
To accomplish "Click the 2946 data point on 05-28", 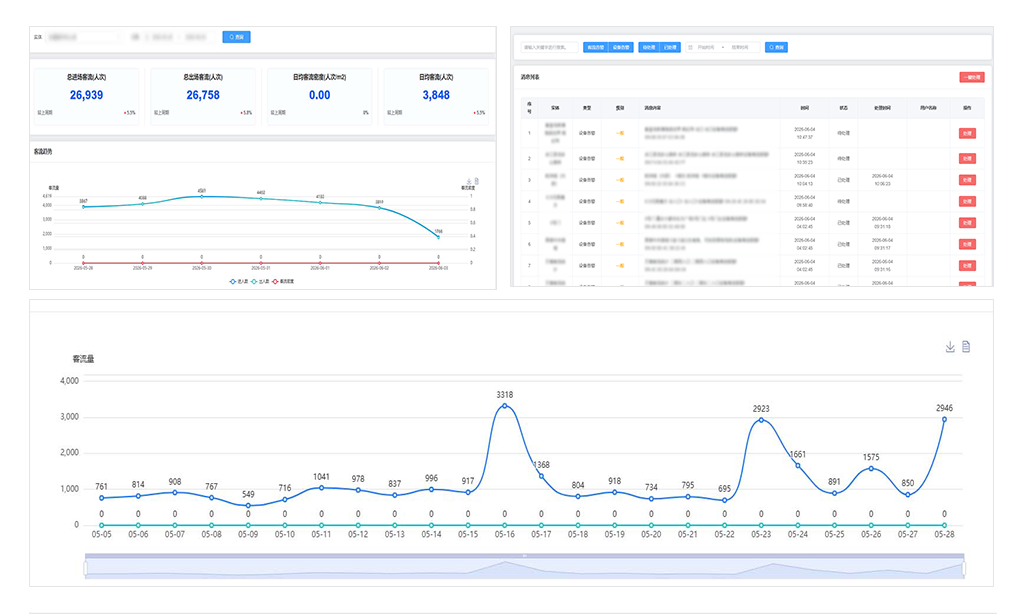I will (944, 420).
